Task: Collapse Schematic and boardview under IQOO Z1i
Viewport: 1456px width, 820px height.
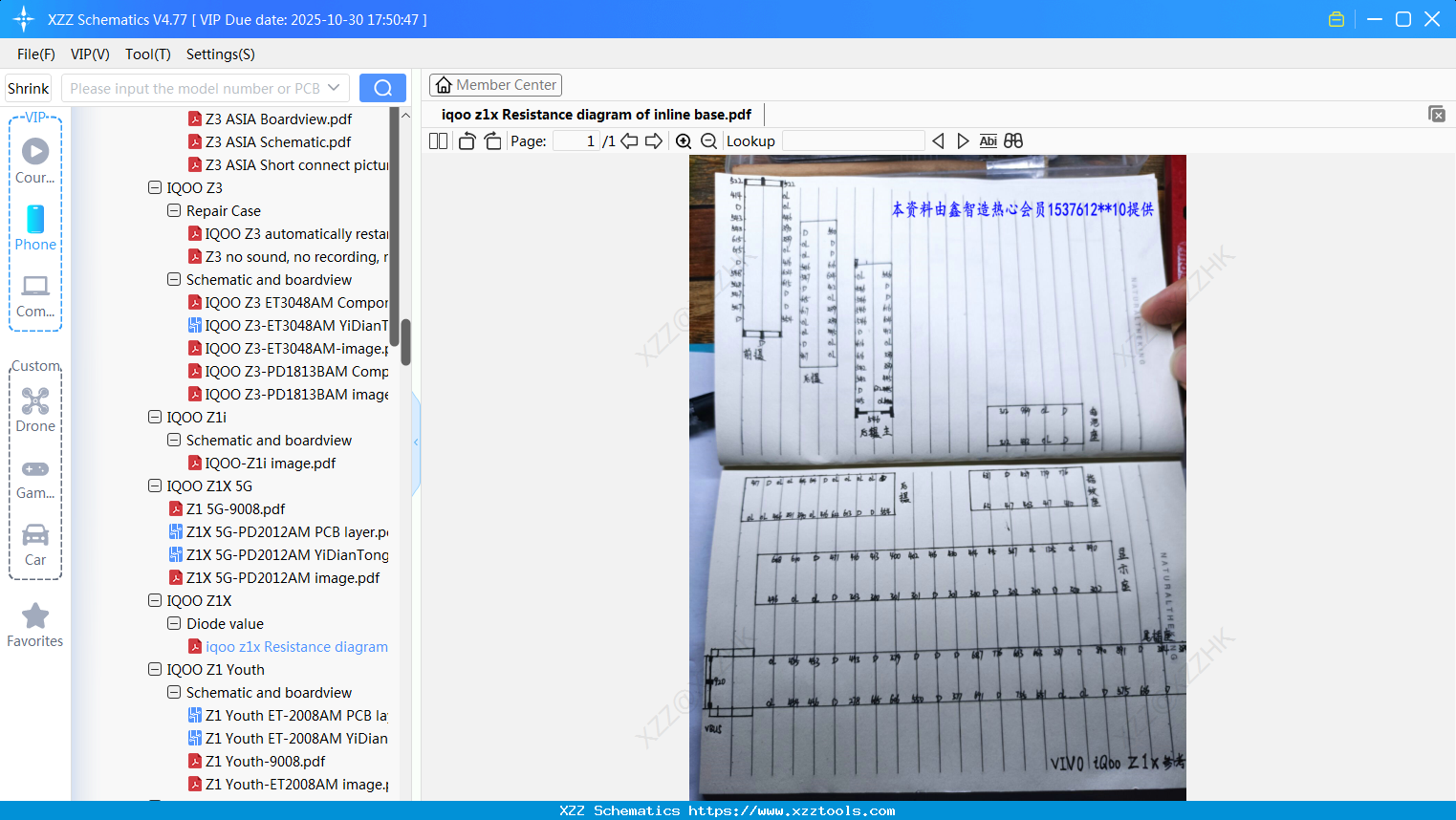Action: (174, 441)
